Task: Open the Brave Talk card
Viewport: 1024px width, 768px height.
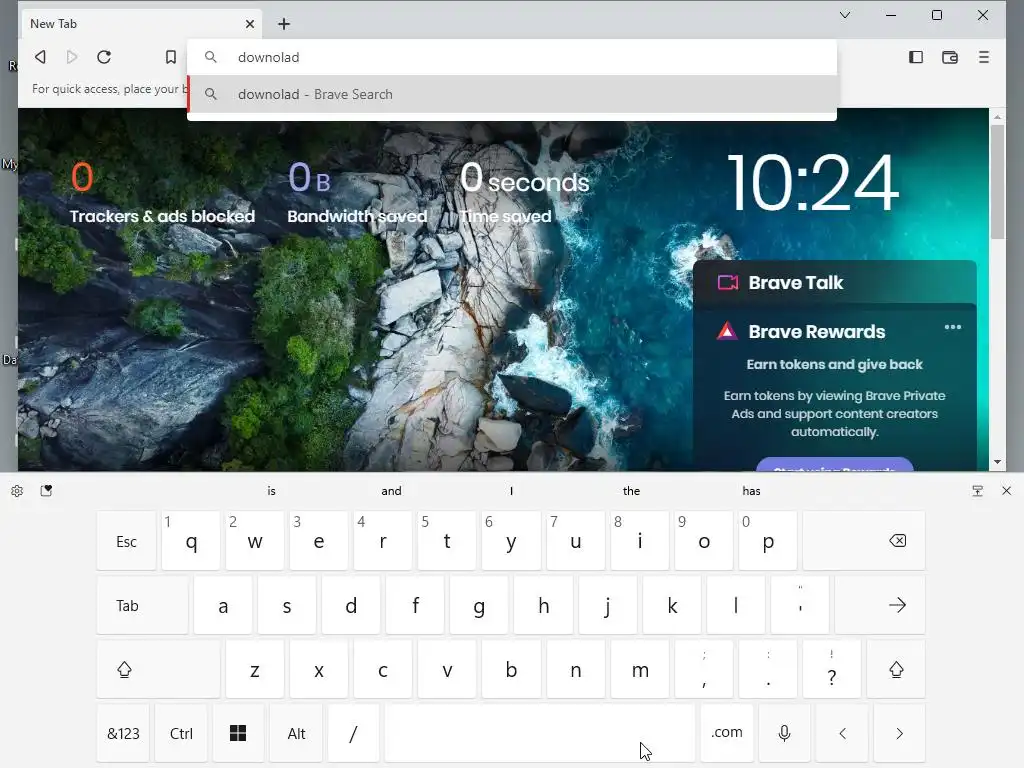Action: [835, 282]
